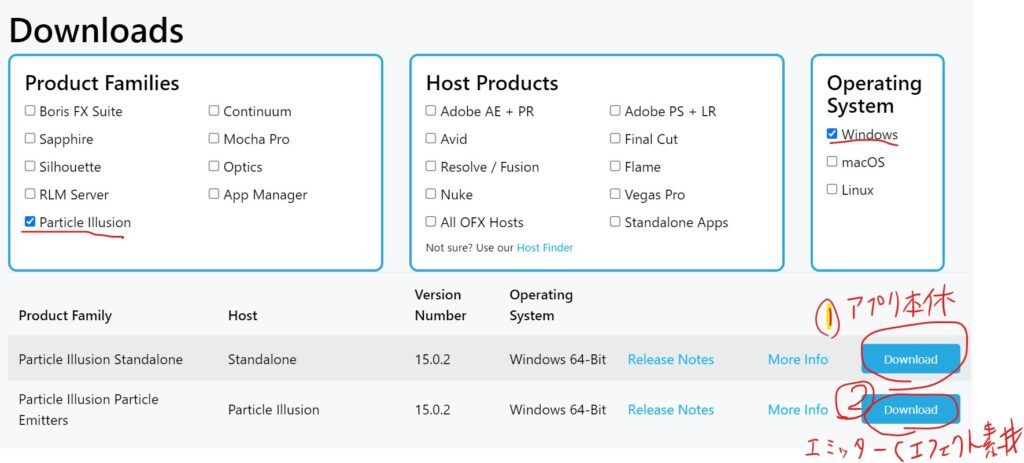Select the Linux operating system checkbox
Viewport: 1024px width, 463px height.
832,189
